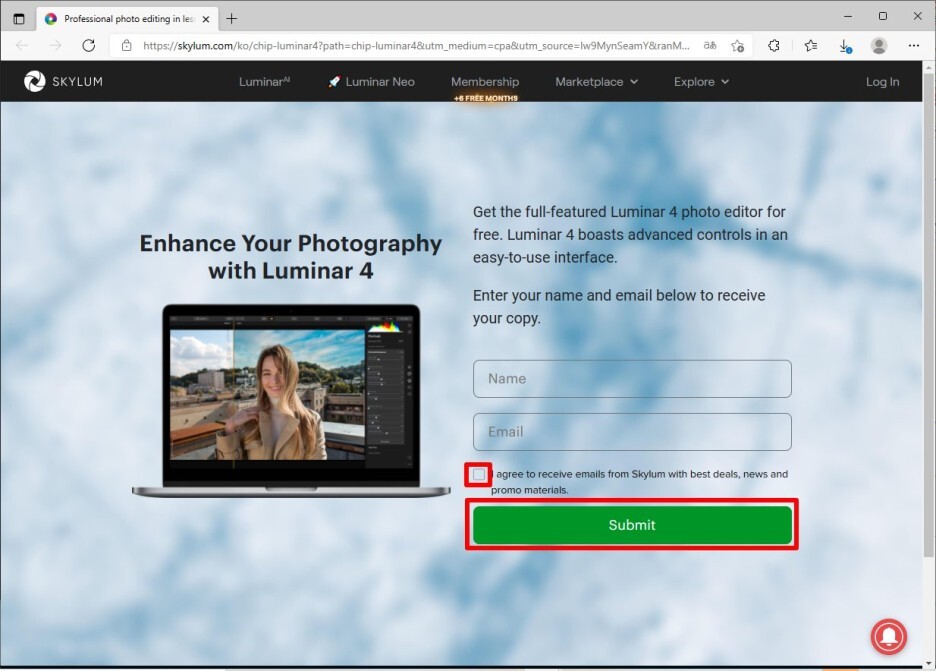Open a new browser tab
The image size is (936, 671).
[232, 19]
